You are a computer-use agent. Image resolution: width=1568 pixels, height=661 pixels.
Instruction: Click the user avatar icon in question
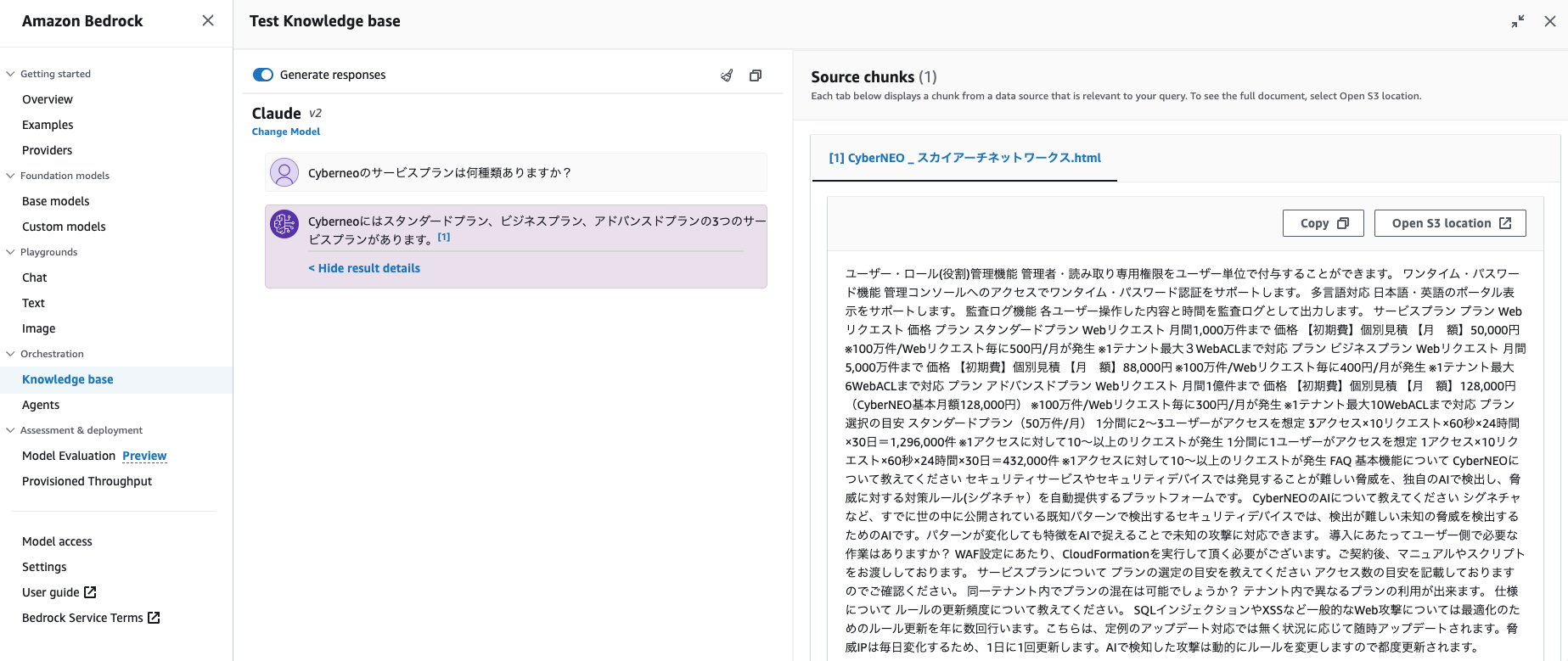point(284,172)
